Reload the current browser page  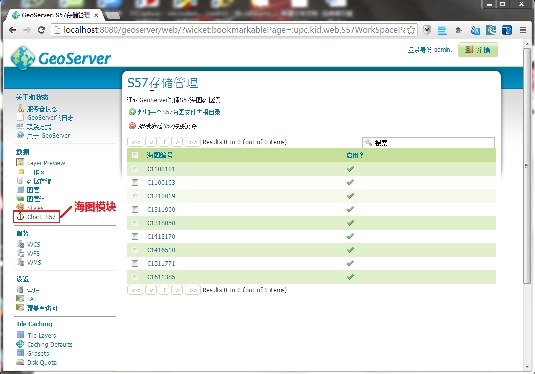[41, 30]
